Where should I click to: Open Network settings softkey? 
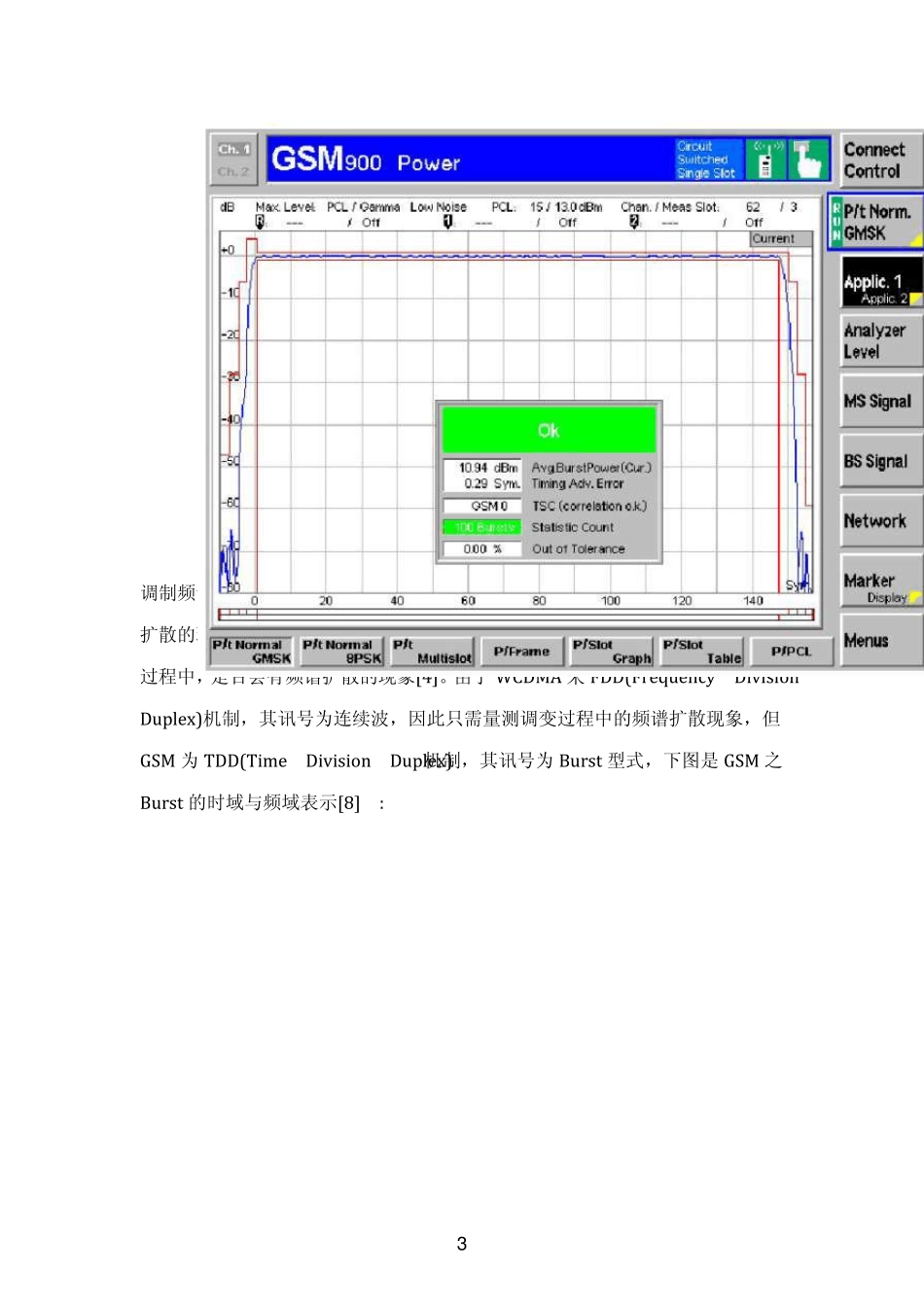pyautogui.click(x=880, y=521)
